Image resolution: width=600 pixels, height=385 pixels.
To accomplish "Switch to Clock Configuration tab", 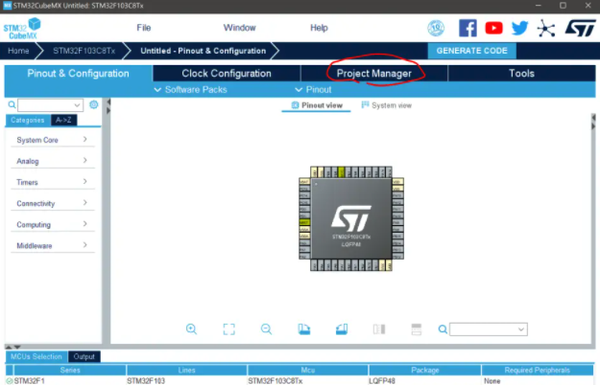I will 227,73.
